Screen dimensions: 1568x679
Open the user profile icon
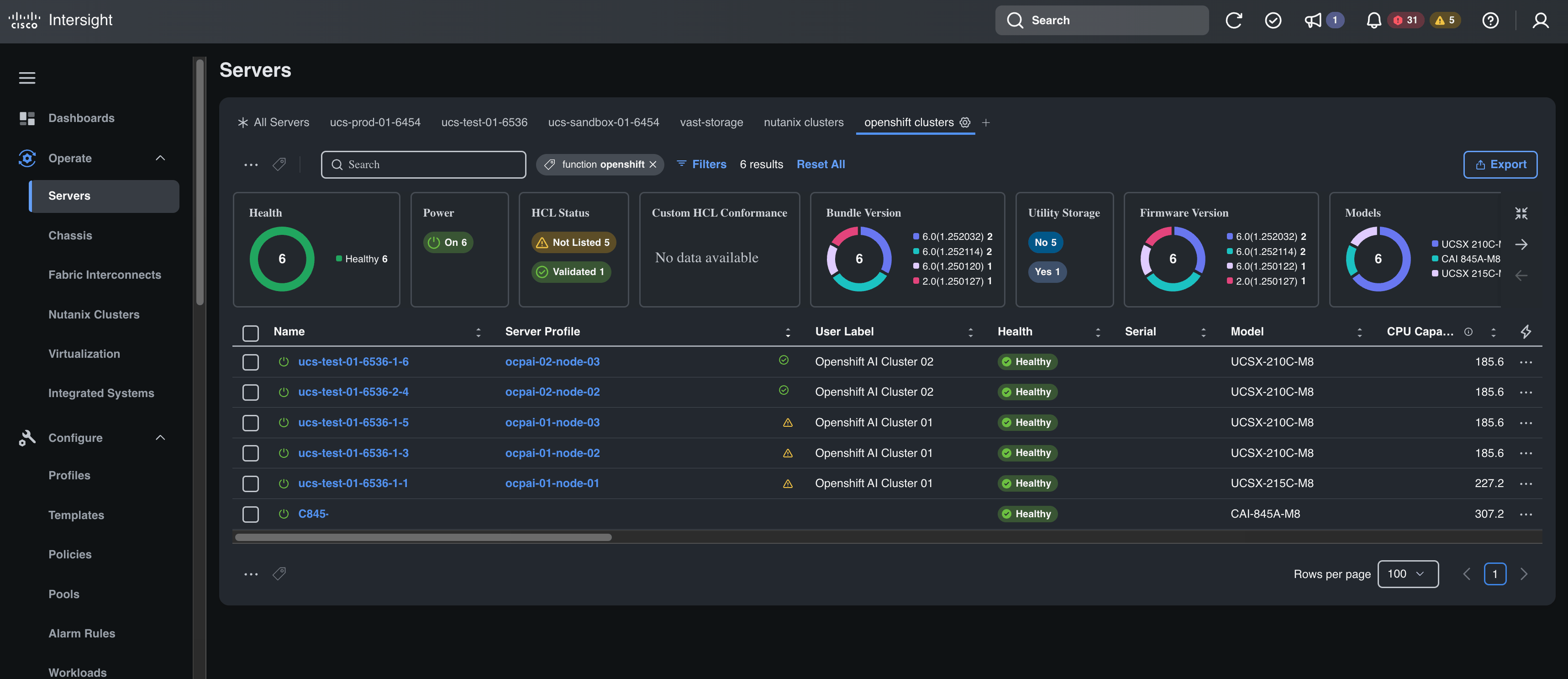tap(1541, 20)
